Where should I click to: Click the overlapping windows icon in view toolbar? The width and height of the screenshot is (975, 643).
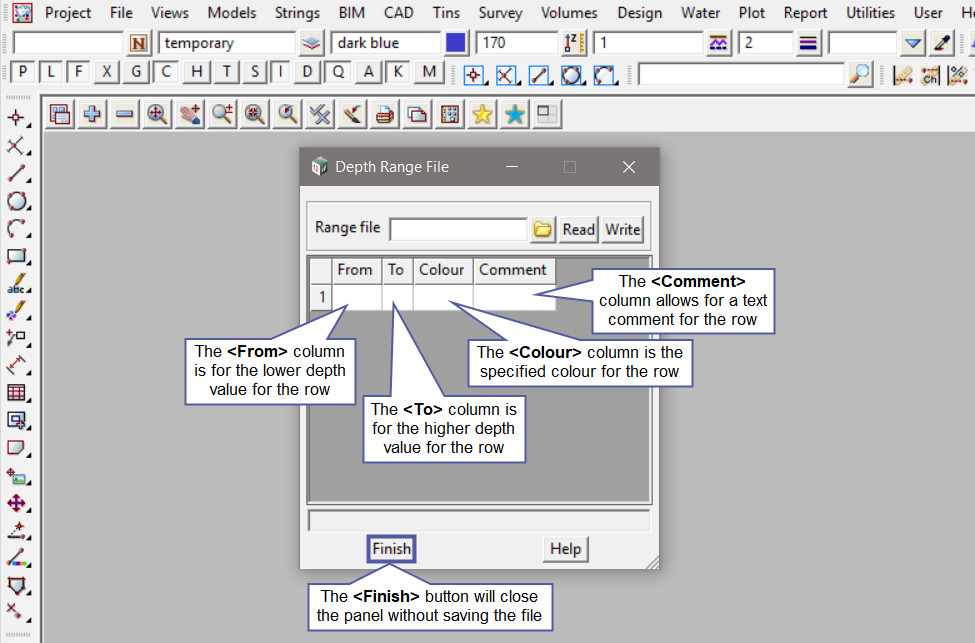417,114
